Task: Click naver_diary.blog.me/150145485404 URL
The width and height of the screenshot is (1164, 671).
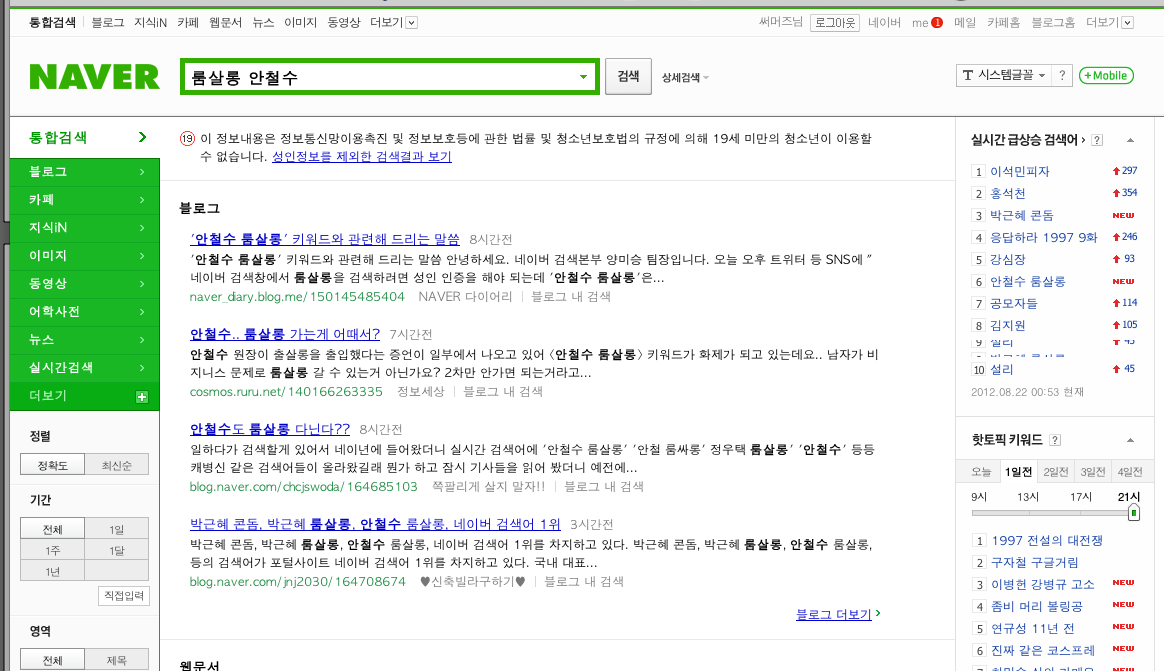Action: point(297,296)
